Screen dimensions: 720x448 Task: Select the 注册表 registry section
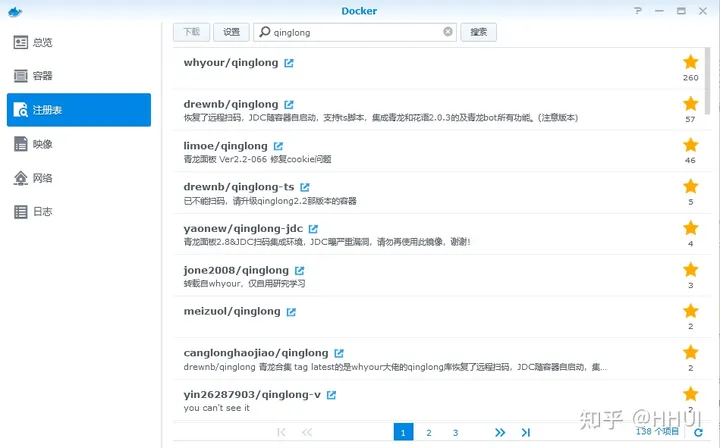[79, 110]
